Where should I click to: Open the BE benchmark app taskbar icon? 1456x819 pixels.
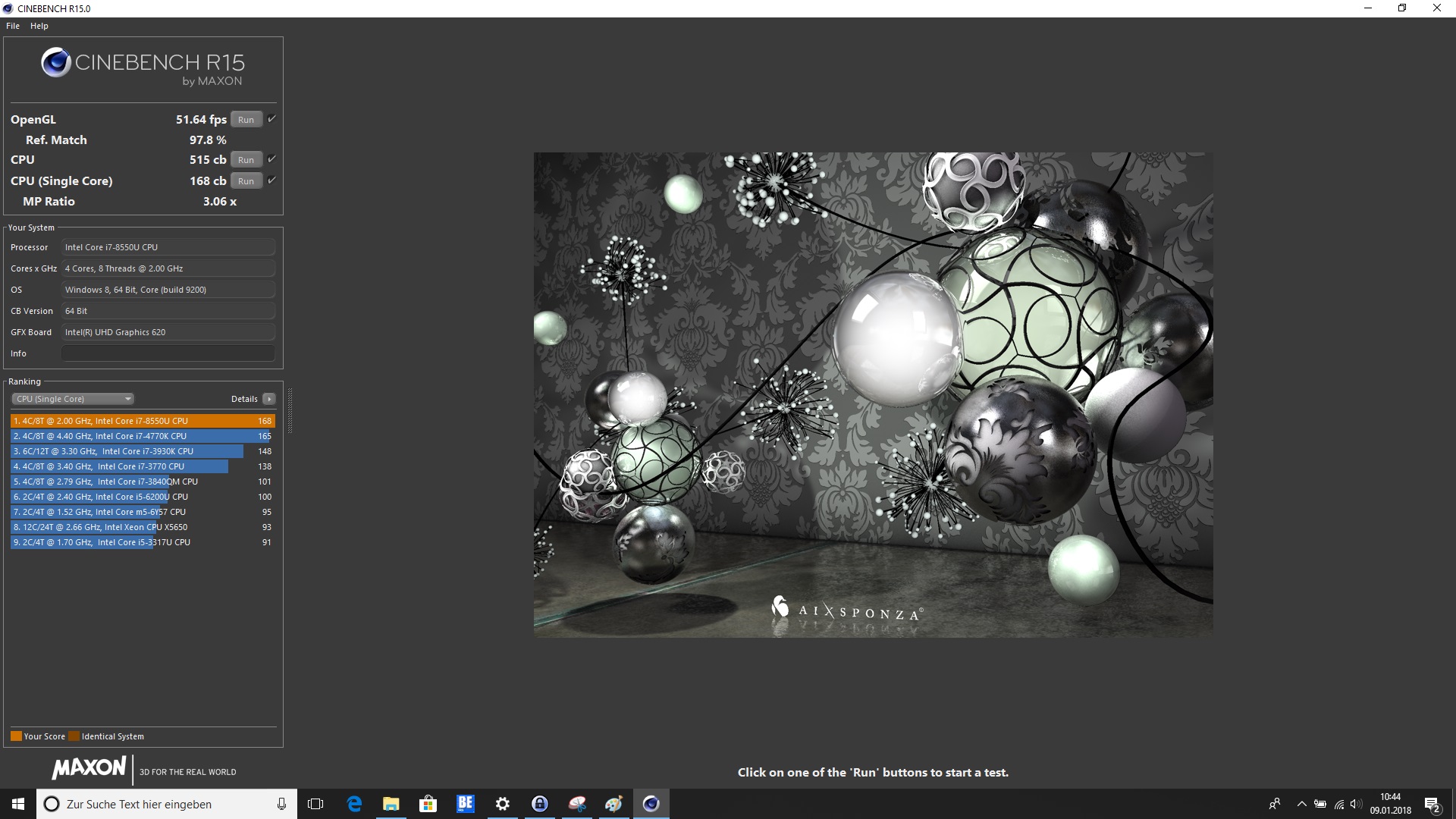465,804
